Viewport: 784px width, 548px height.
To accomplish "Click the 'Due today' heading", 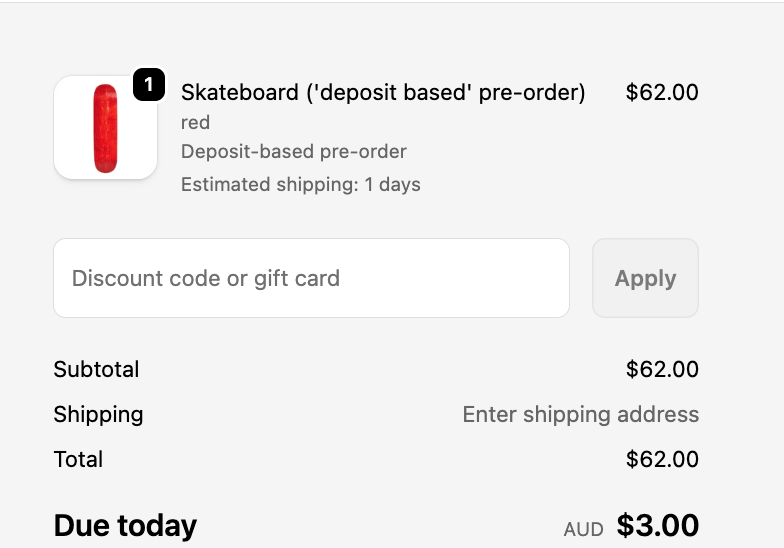I will point(125,525).
